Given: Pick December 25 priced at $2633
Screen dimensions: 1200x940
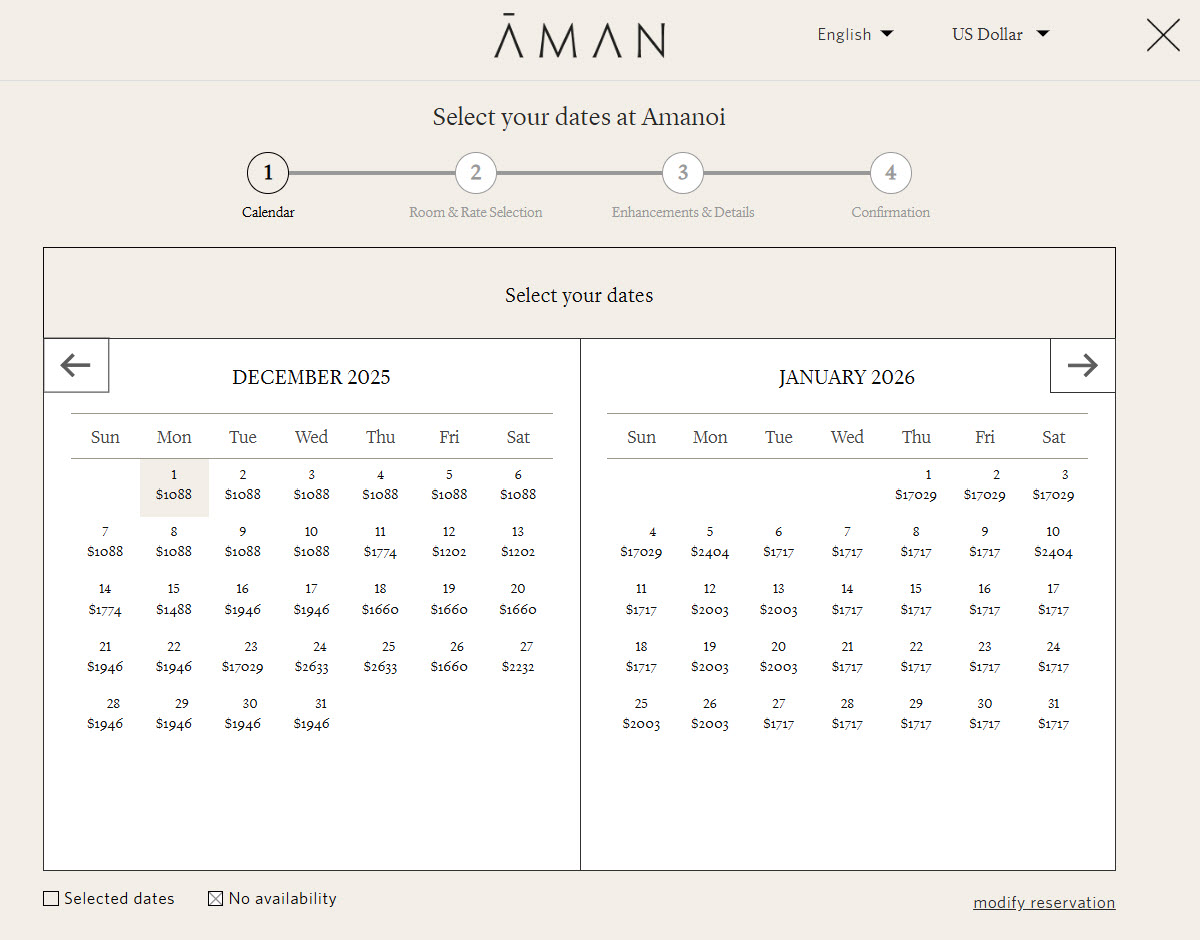Looking at the screenshot, I should (381, 658).
